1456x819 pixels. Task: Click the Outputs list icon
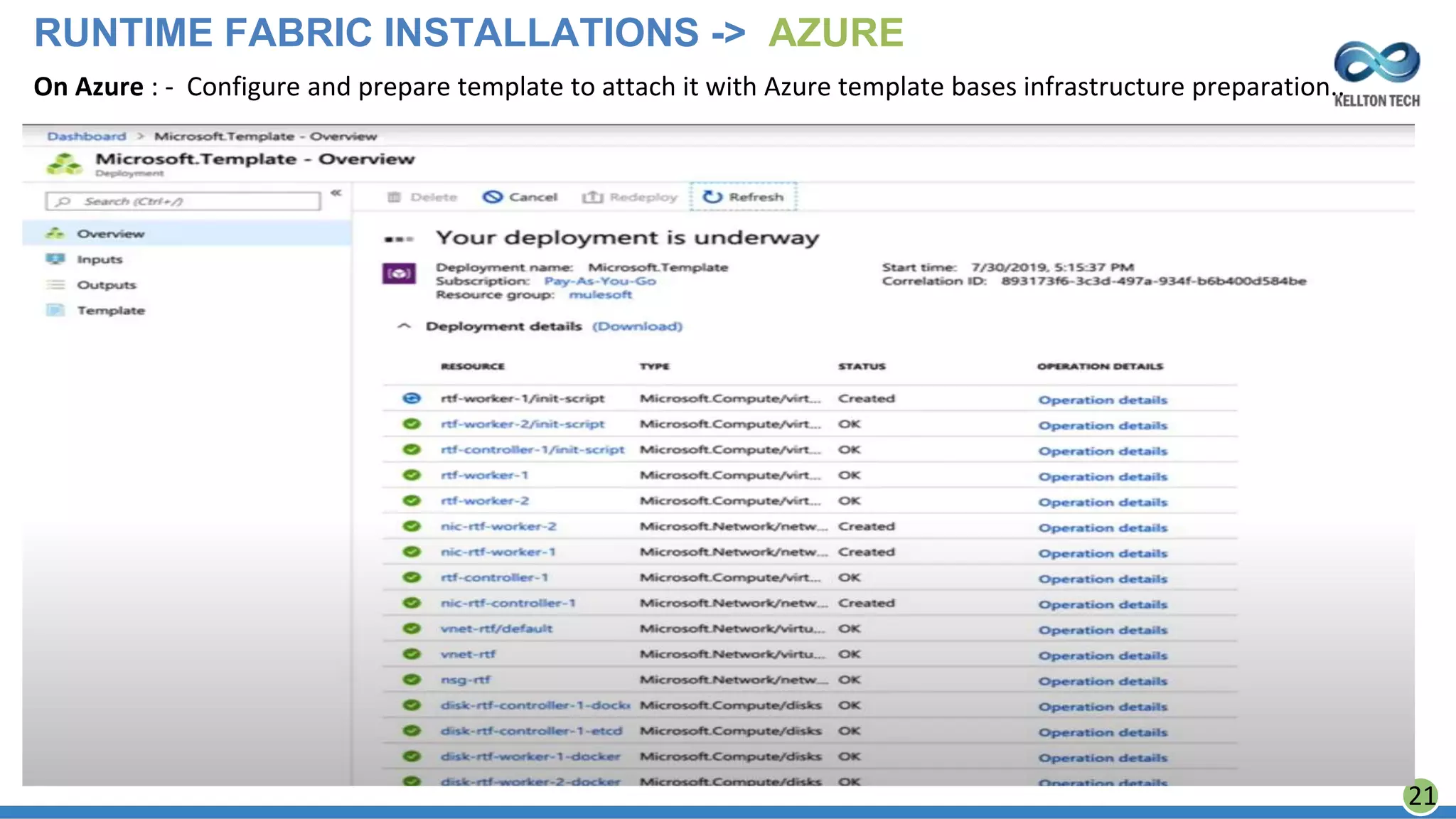click(55, 284)
